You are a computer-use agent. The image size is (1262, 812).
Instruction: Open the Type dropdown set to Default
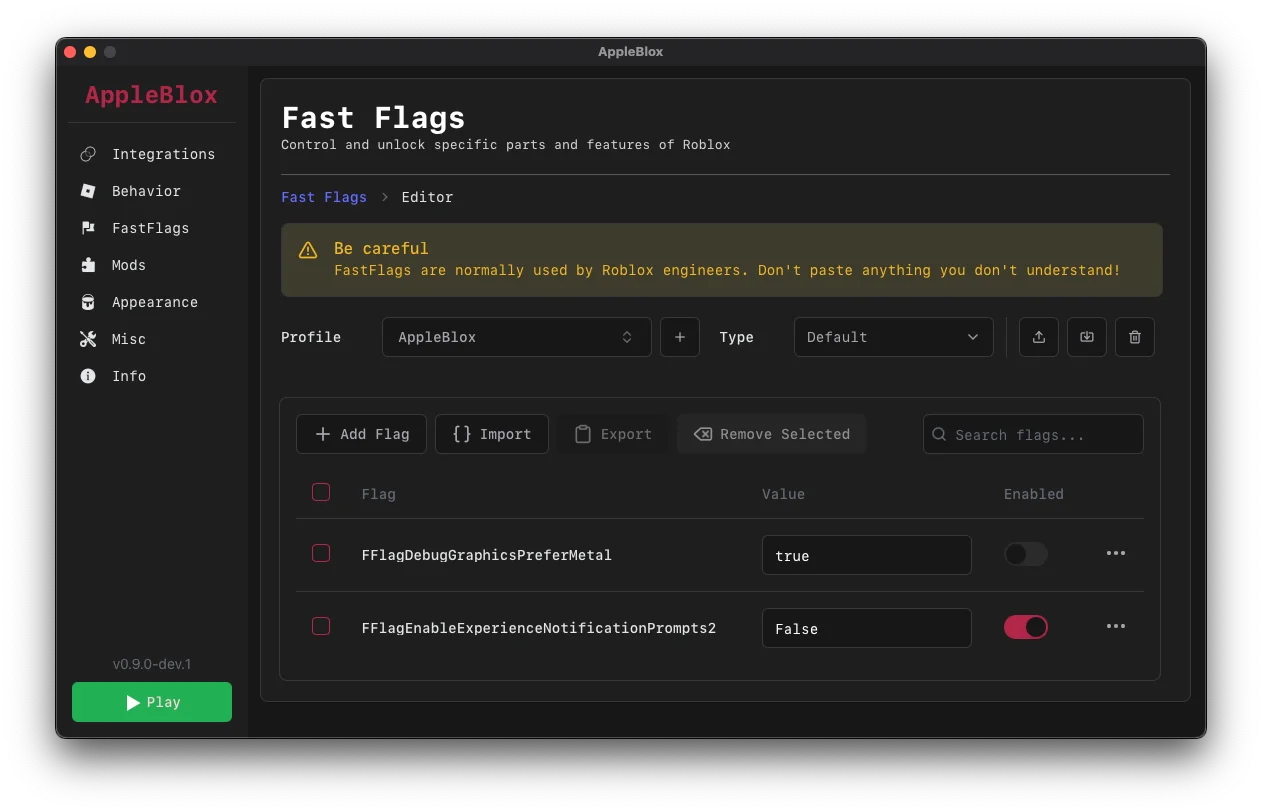[x=893, y=337]
